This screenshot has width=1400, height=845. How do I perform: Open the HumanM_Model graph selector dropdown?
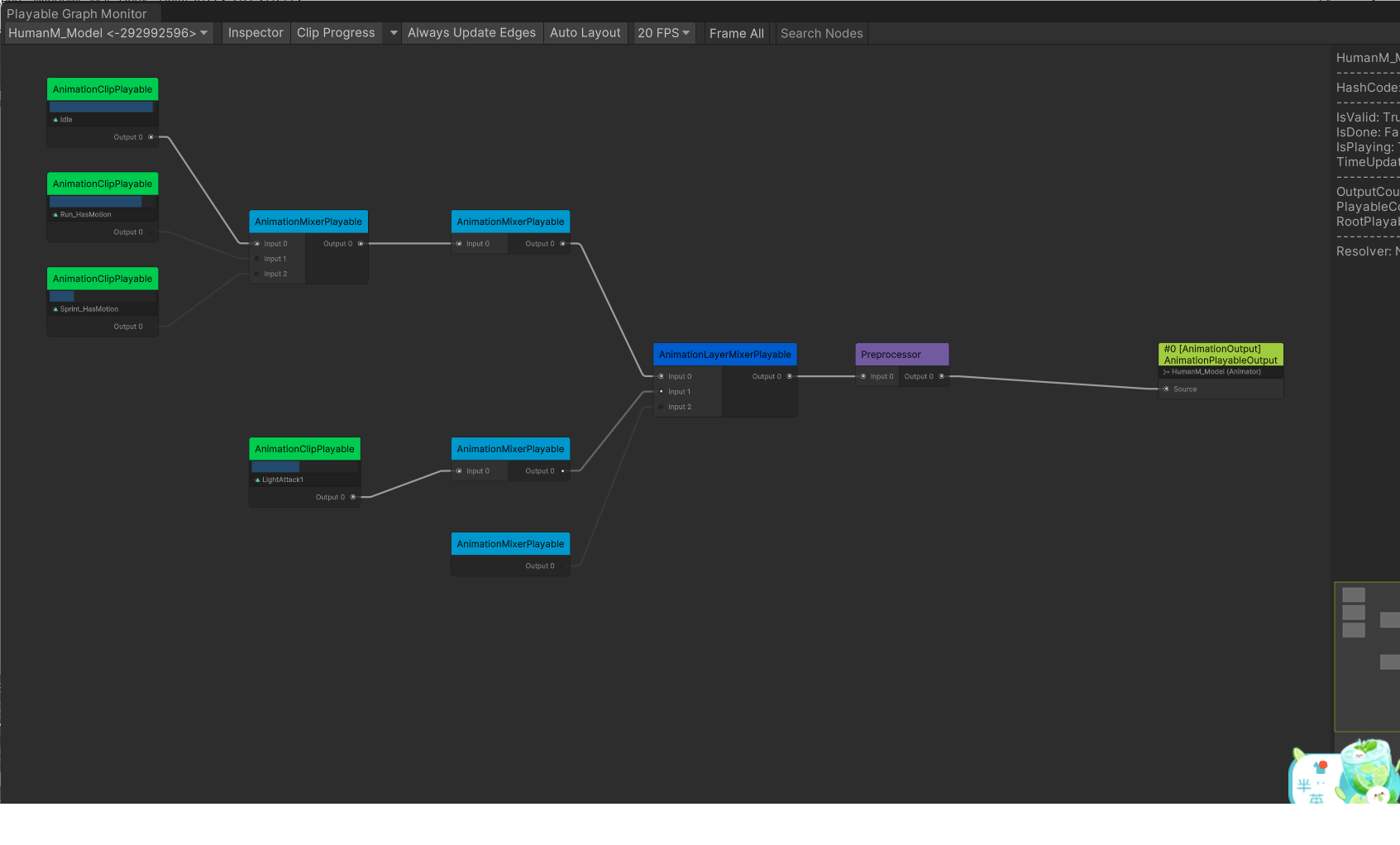108,33
